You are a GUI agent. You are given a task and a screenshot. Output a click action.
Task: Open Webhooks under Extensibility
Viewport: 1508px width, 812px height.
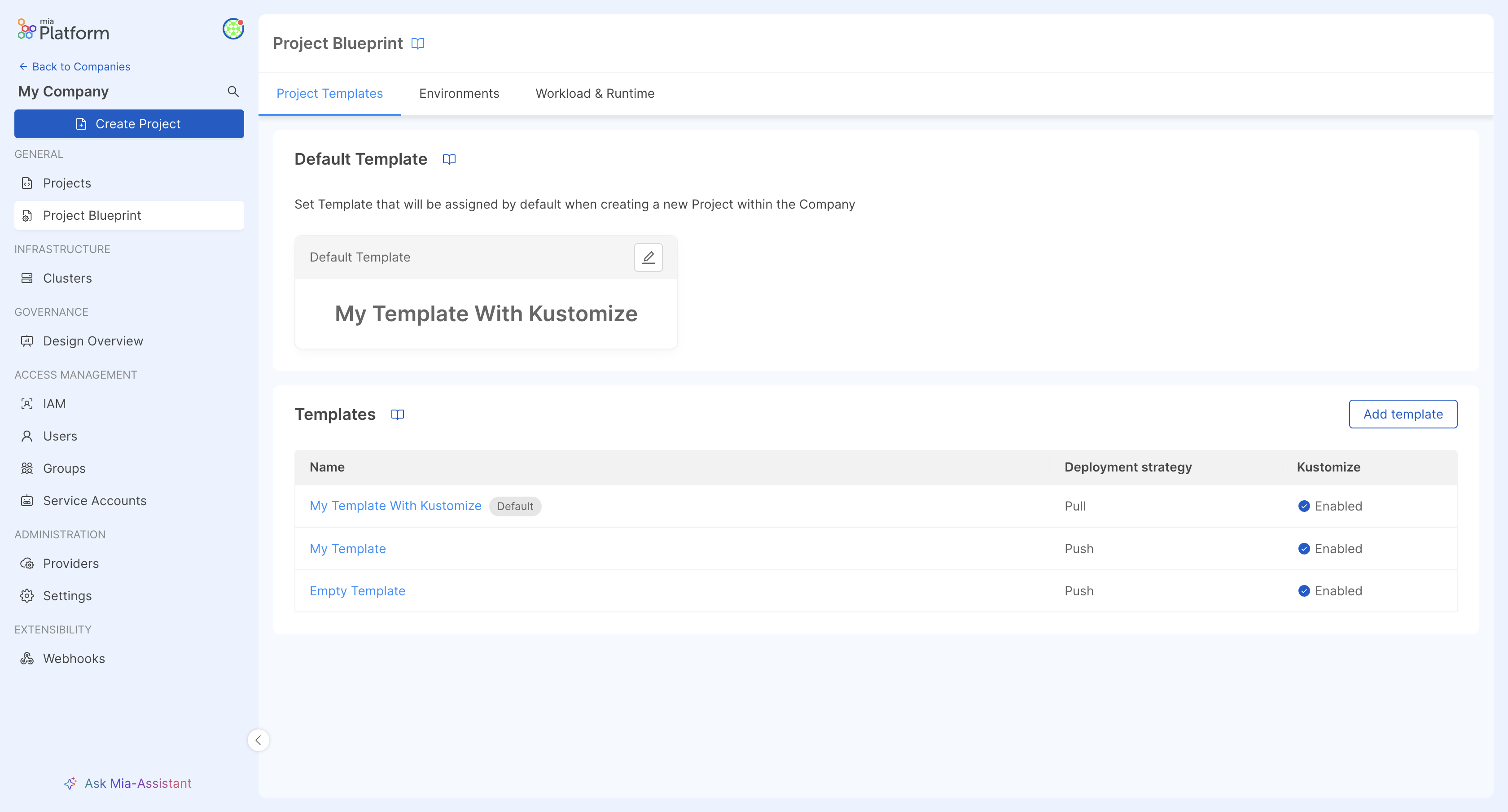click(x=74, y=659)
